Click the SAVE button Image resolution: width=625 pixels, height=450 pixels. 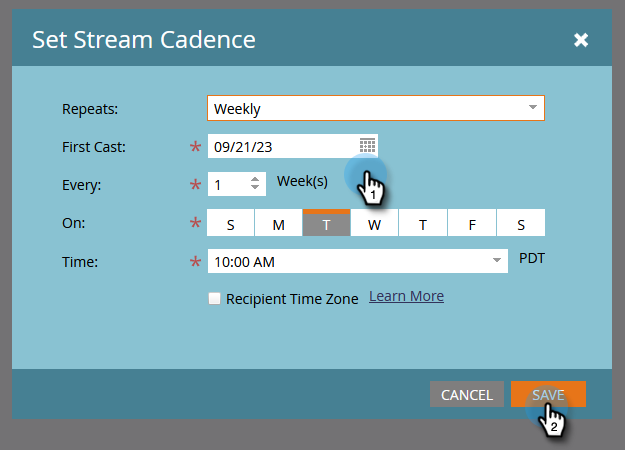tap(548, 394)
